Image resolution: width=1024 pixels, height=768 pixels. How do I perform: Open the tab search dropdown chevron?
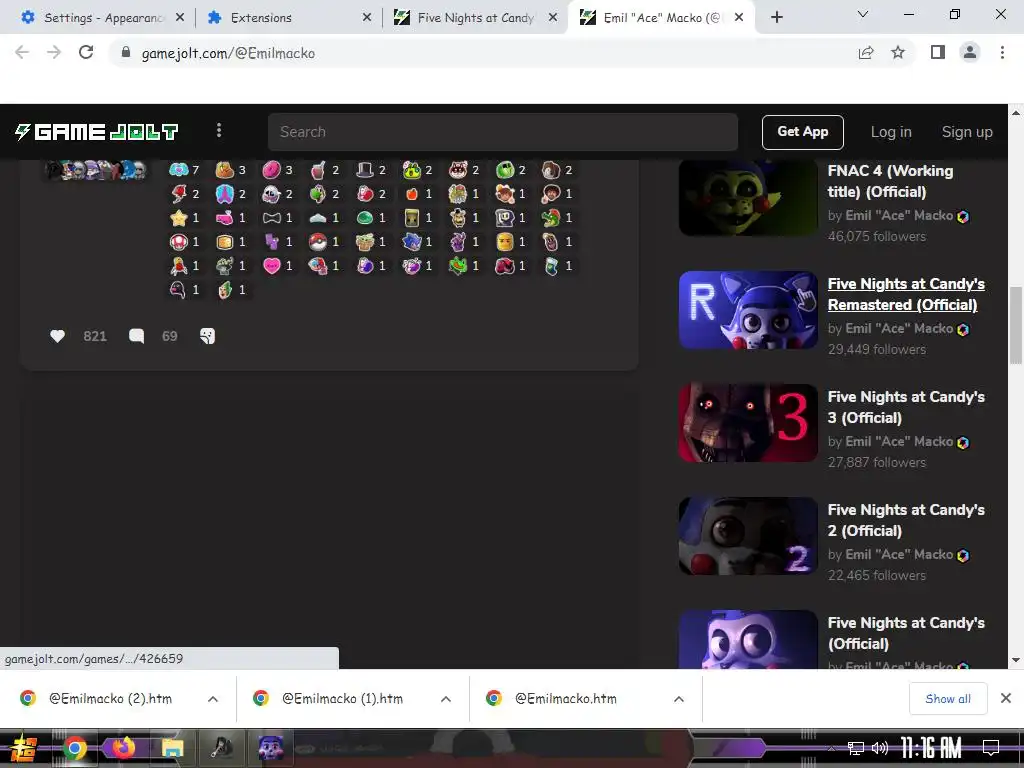tap(862, 14)
